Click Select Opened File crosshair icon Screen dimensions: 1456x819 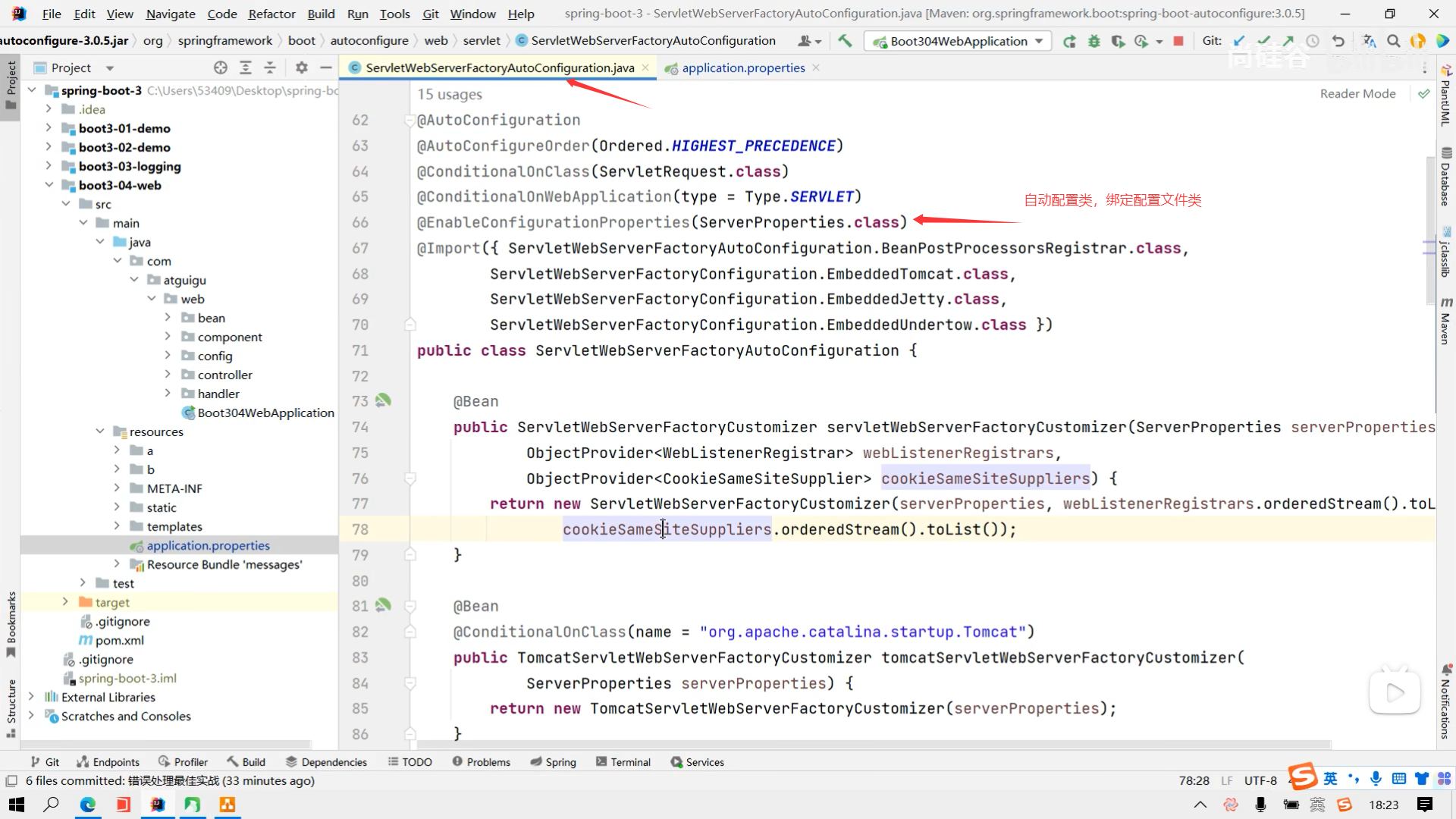point(221,67)
